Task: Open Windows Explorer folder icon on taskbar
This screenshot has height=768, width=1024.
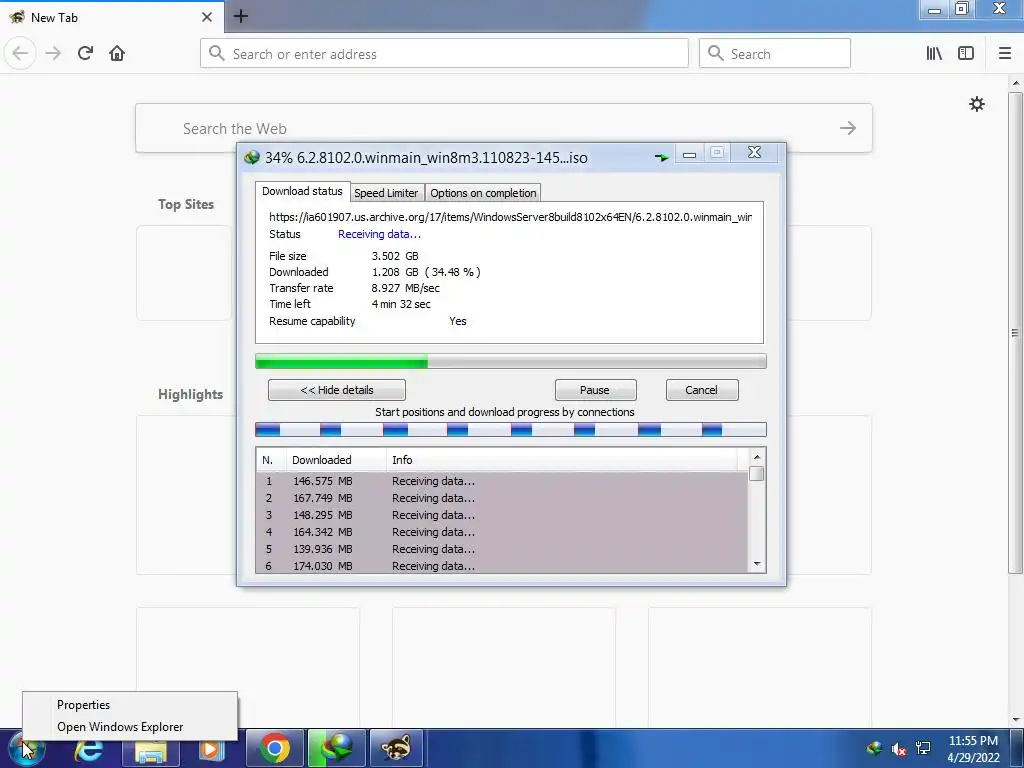Action: [150, 748]
